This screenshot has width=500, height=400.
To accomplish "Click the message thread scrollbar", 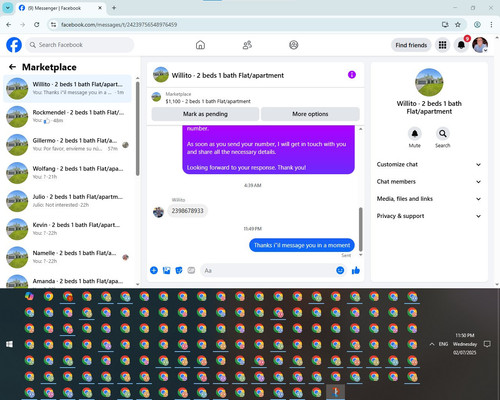I will 360,229.
